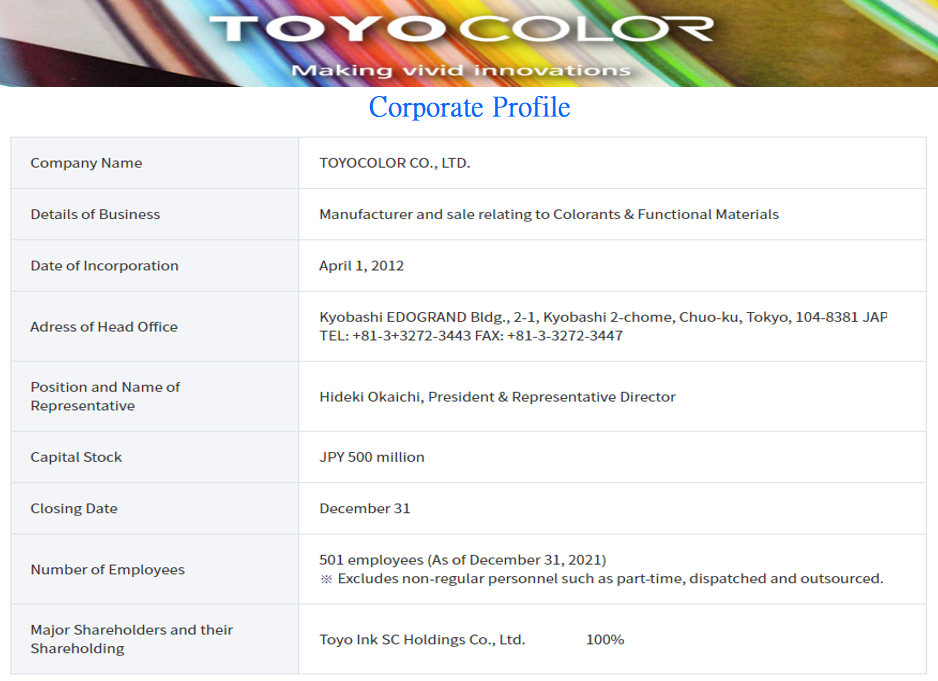Click the 'Details of Business' label
The height and width of the screenshot is (681, 938).
(95, 214)
